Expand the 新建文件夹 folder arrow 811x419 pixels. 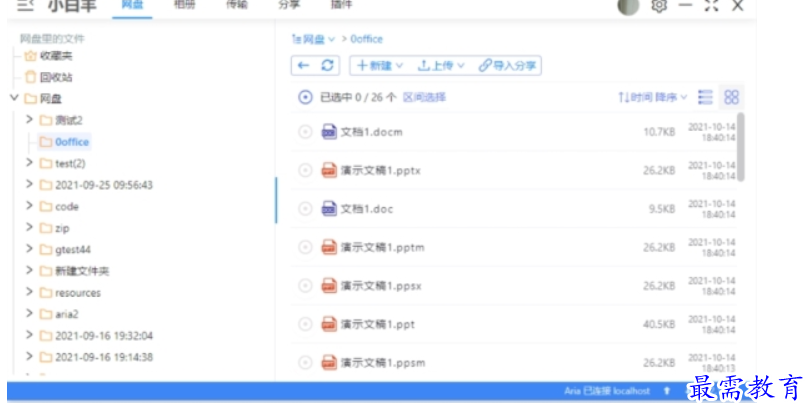(x=29, y=270)
